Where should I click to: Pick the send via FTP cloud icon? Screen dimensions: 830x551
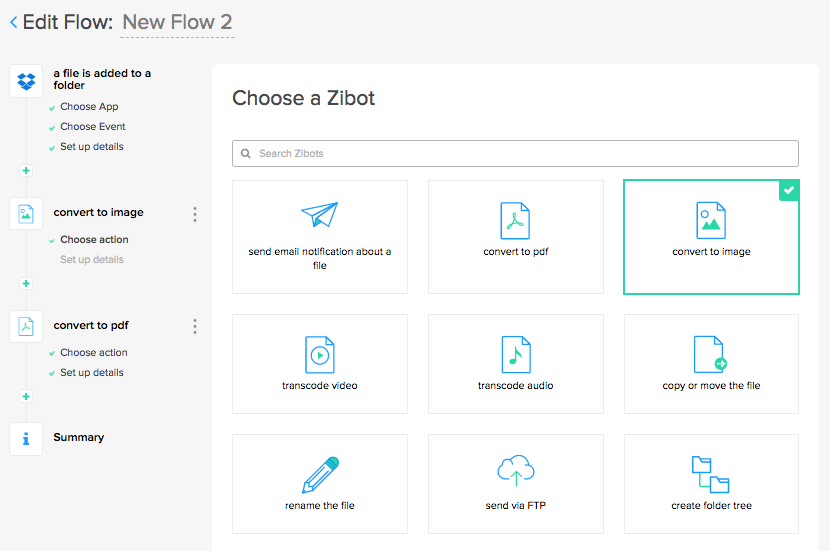515,472
